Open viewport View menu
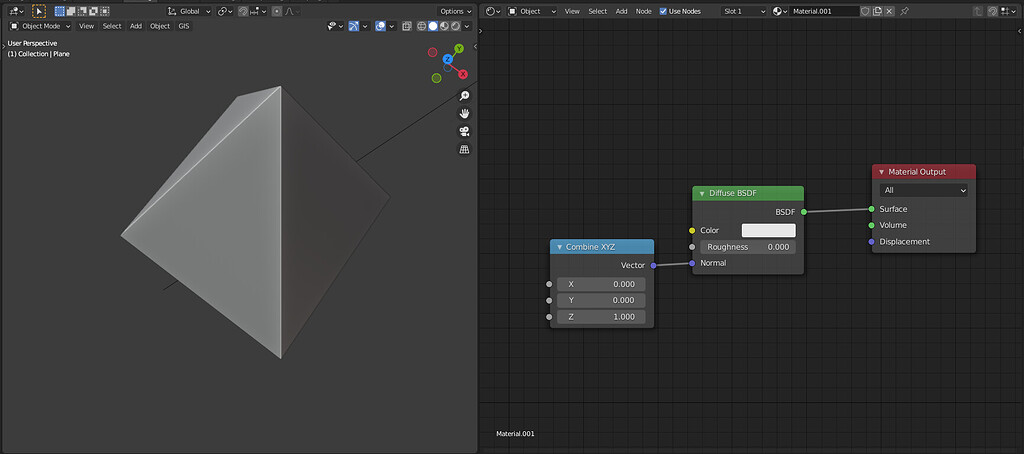Viewport: 1024px width, 454px height. 86,26
